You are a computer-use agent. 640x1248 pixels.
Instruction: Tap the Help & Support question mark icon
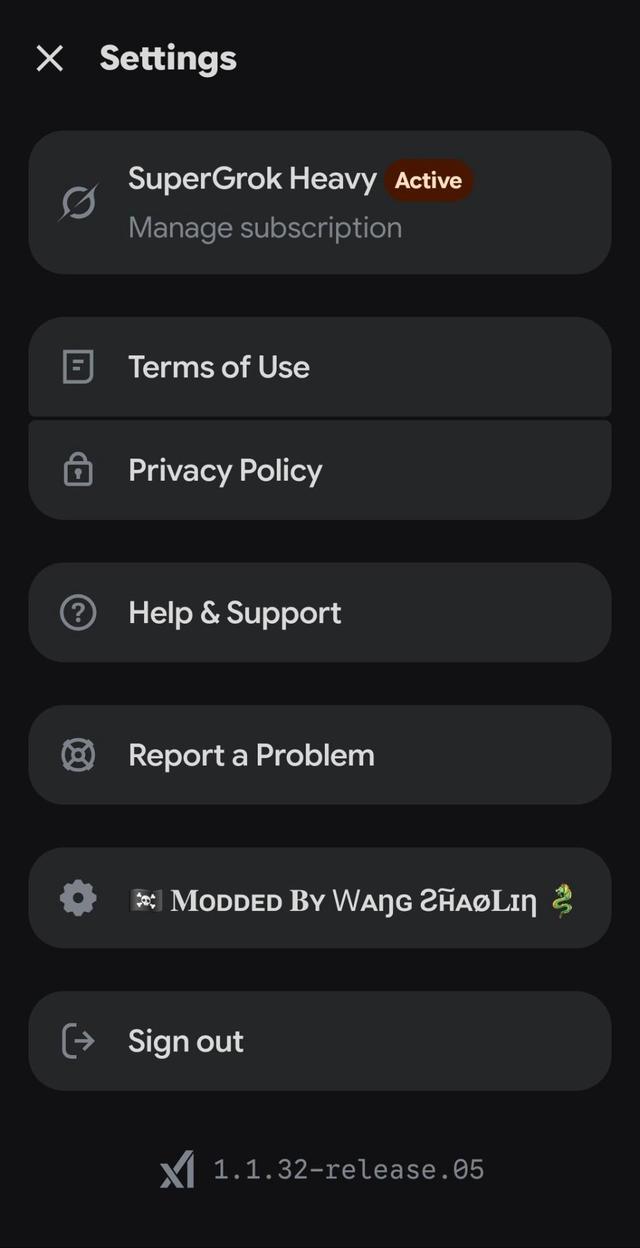79,612
